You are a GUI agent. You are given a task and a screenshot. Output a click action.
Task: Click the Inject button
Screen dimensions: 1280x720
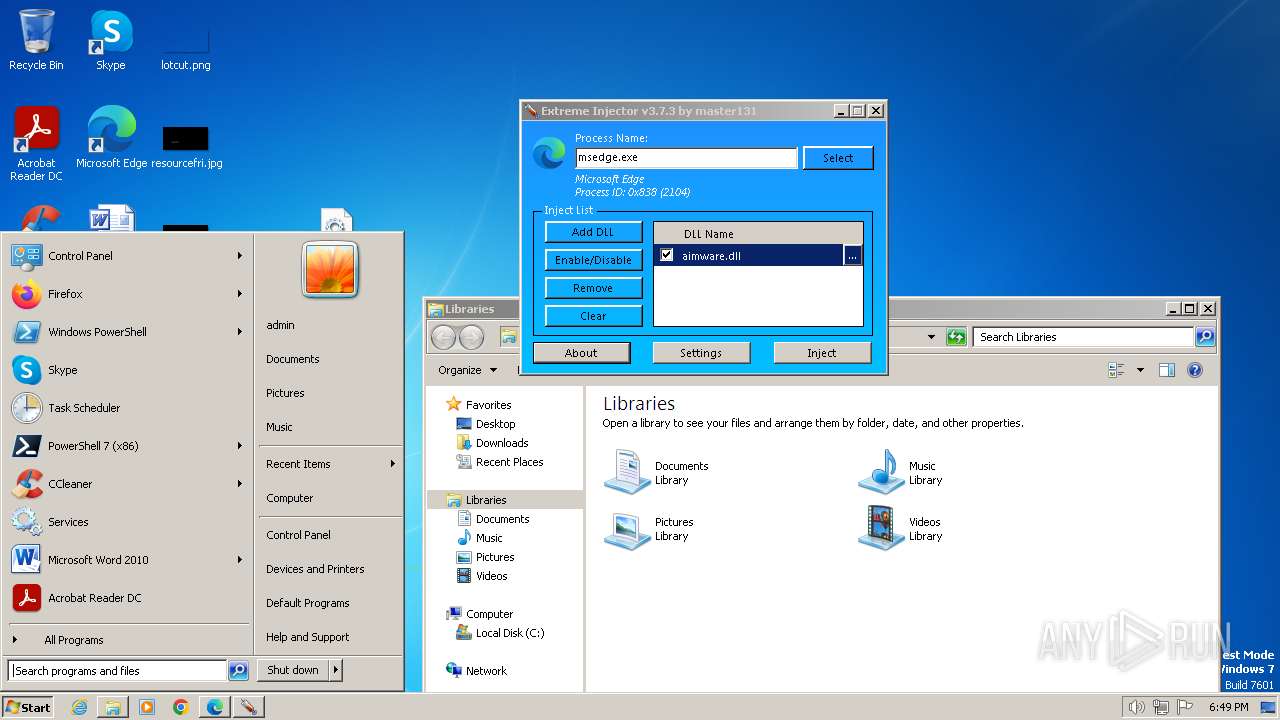tap(822, 353)
